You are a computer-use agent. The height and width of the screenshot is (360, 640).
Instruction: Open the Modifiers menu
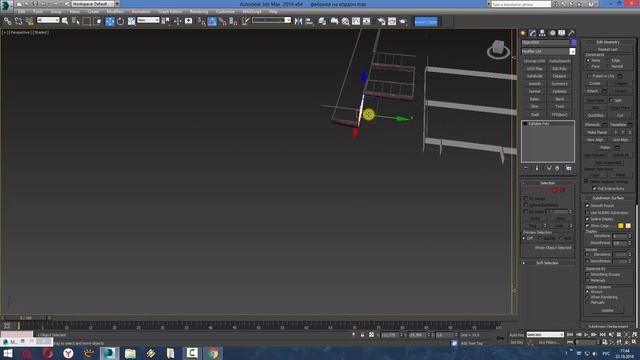click(x=115, y=11)
